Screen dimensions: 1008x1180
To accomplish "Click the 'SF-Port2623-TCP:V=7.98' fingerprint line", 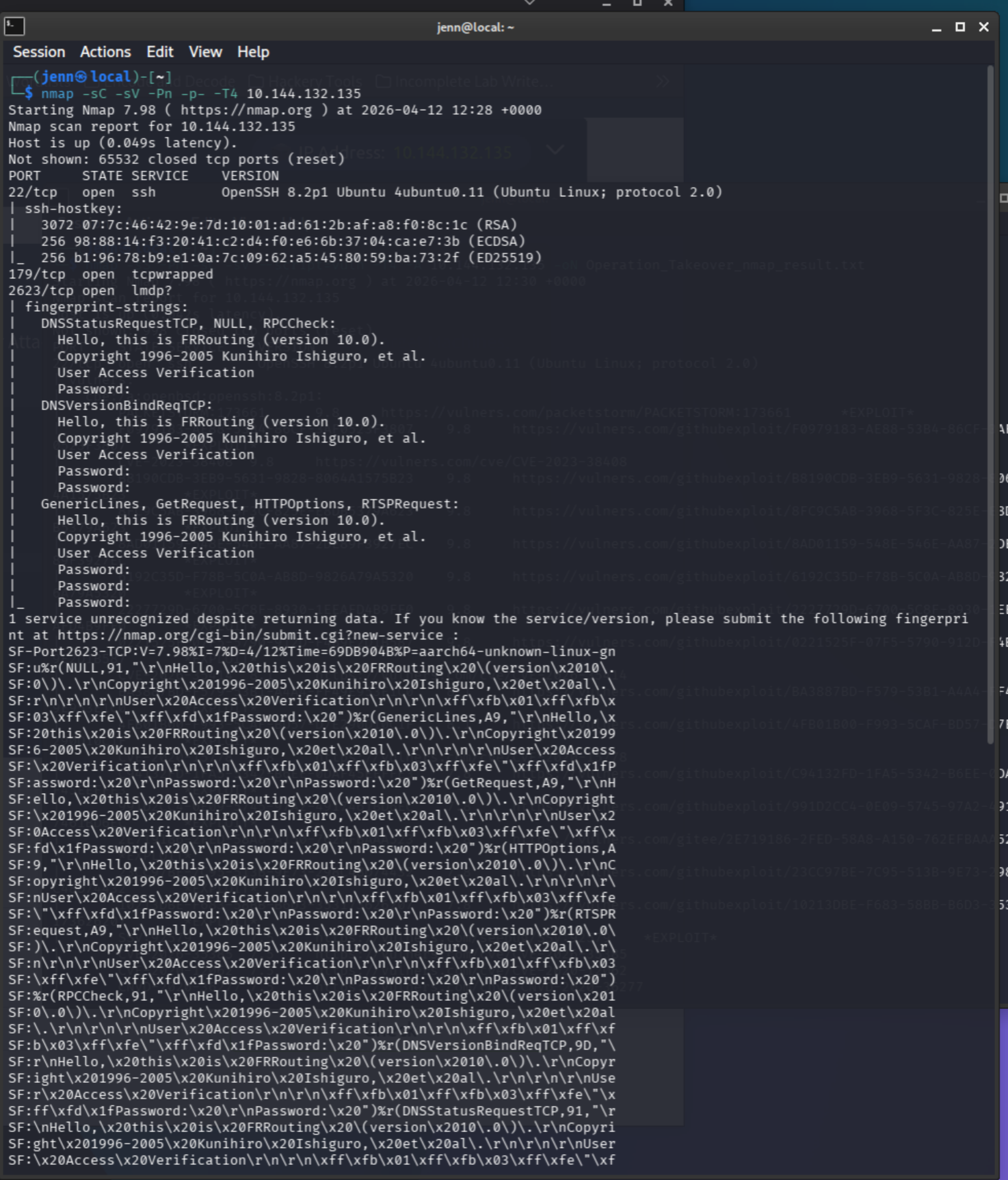I will (312, 652).
